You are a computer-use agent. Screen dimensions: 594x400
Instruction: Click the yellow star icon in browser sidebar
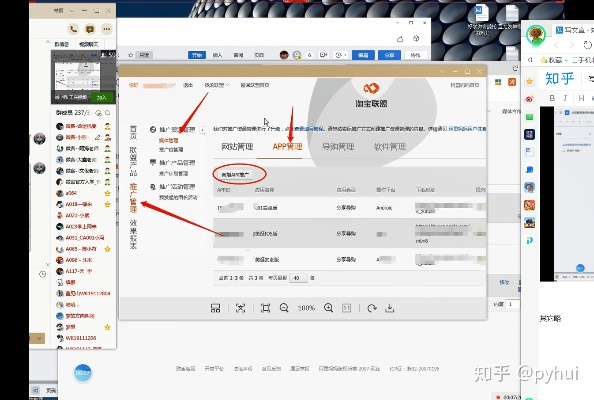[529, 81]
